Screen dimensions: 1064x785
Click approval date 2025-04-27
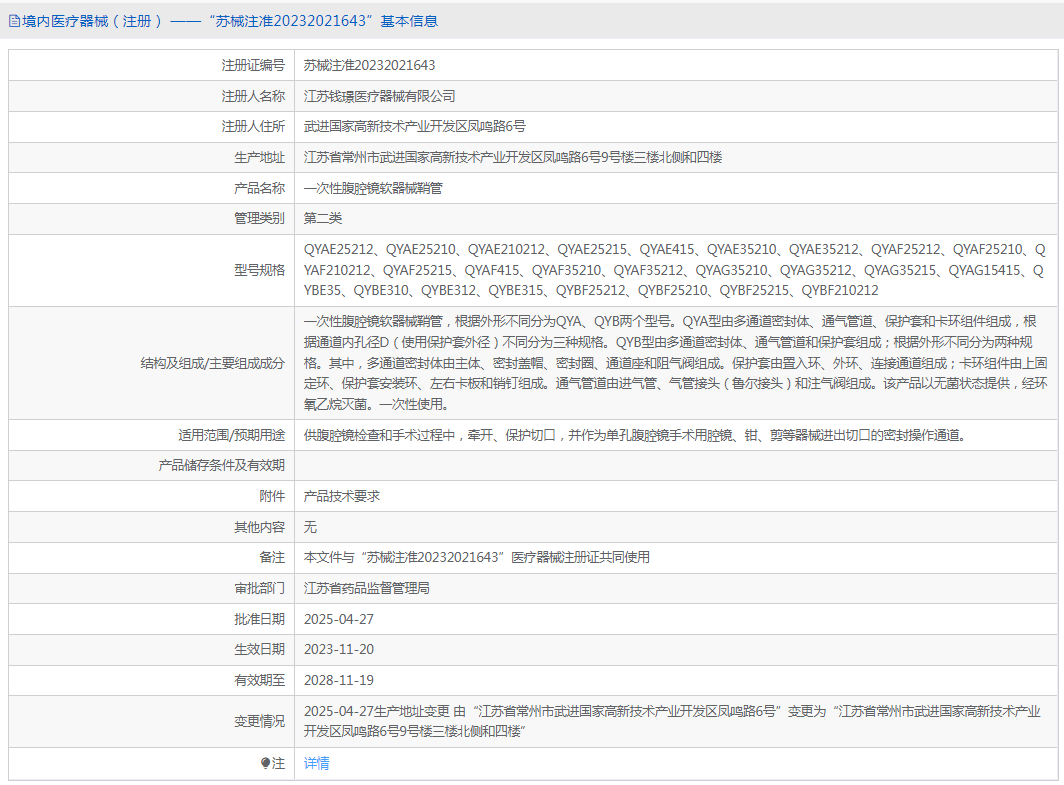click(339, 619)
